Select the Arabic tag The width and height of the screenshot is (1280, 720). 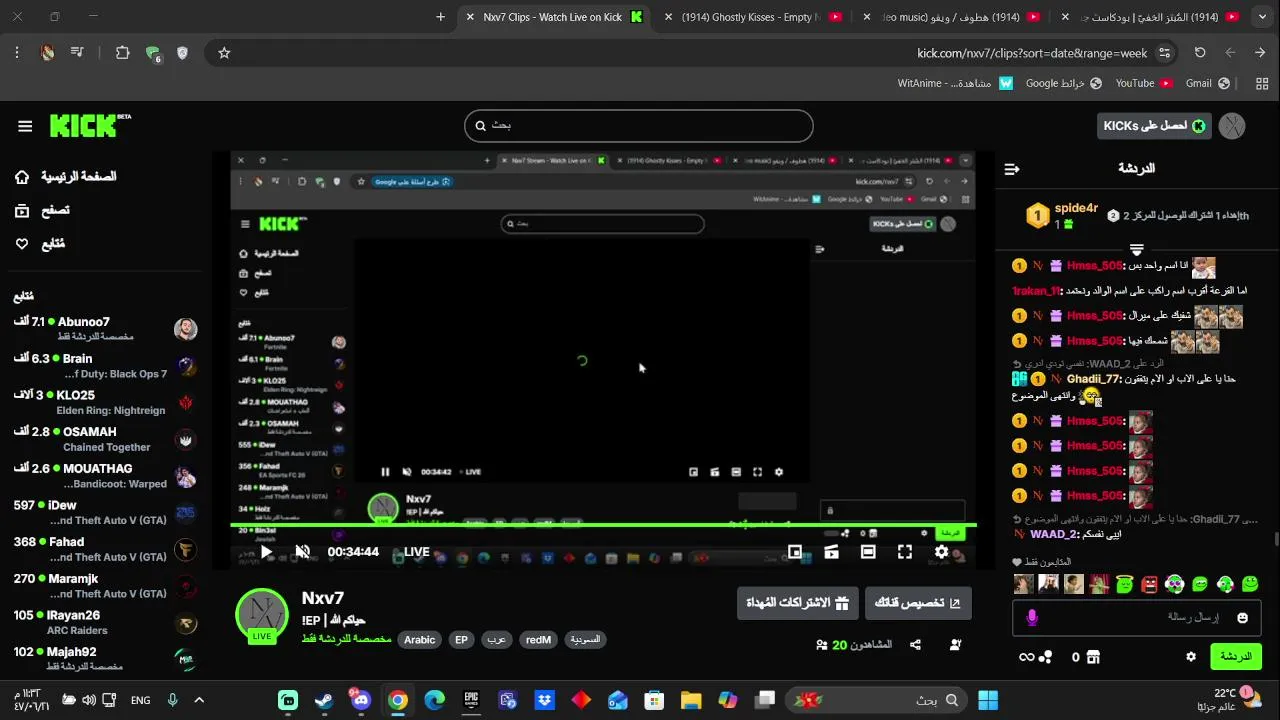pyautogui.click(x=419, y=640)
